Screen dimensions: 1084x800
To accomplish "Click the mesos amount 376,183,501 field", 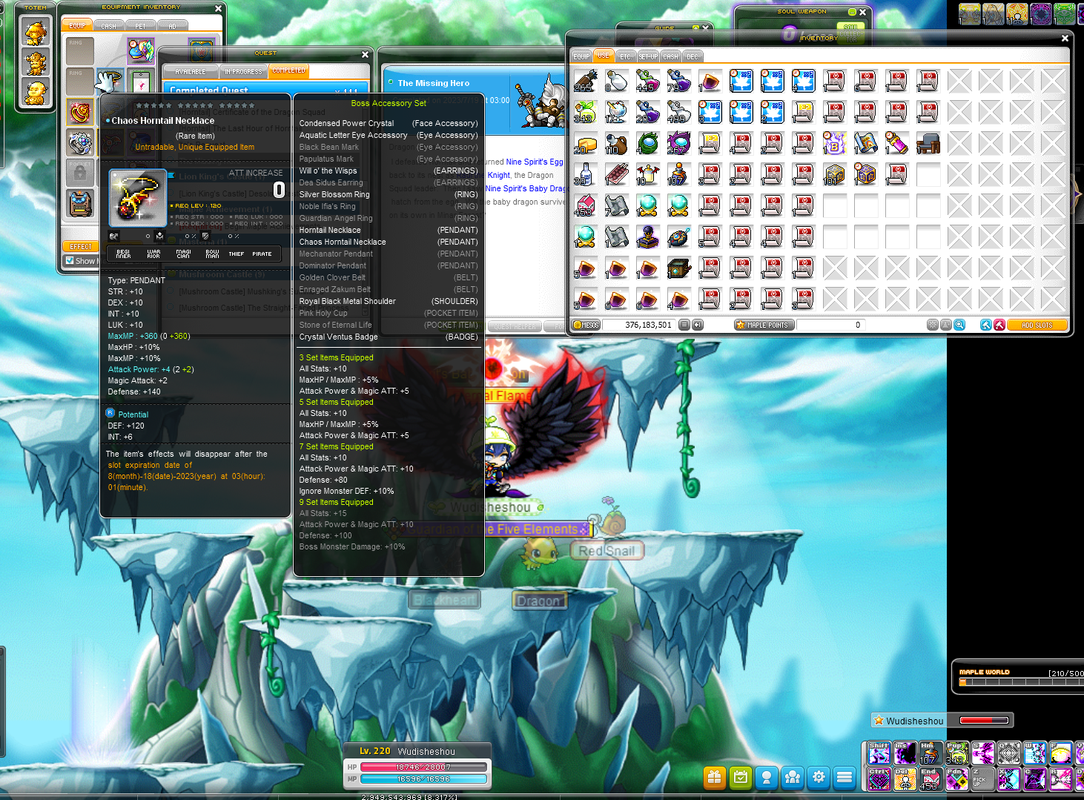I will tap(639, 325).
